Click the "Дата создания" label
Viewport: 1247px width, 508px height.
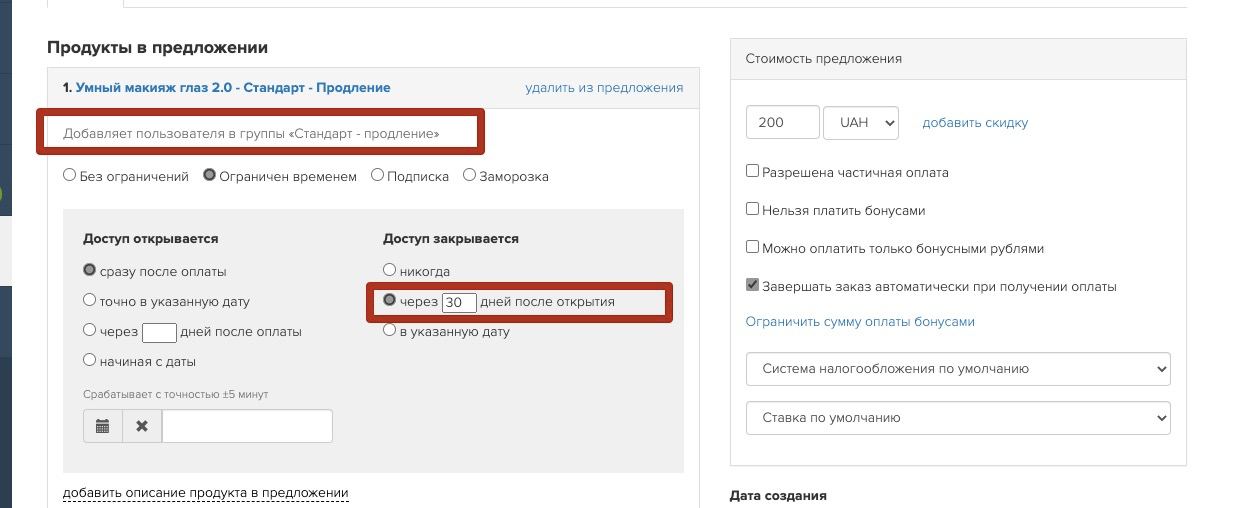click(x=778, y=496)
